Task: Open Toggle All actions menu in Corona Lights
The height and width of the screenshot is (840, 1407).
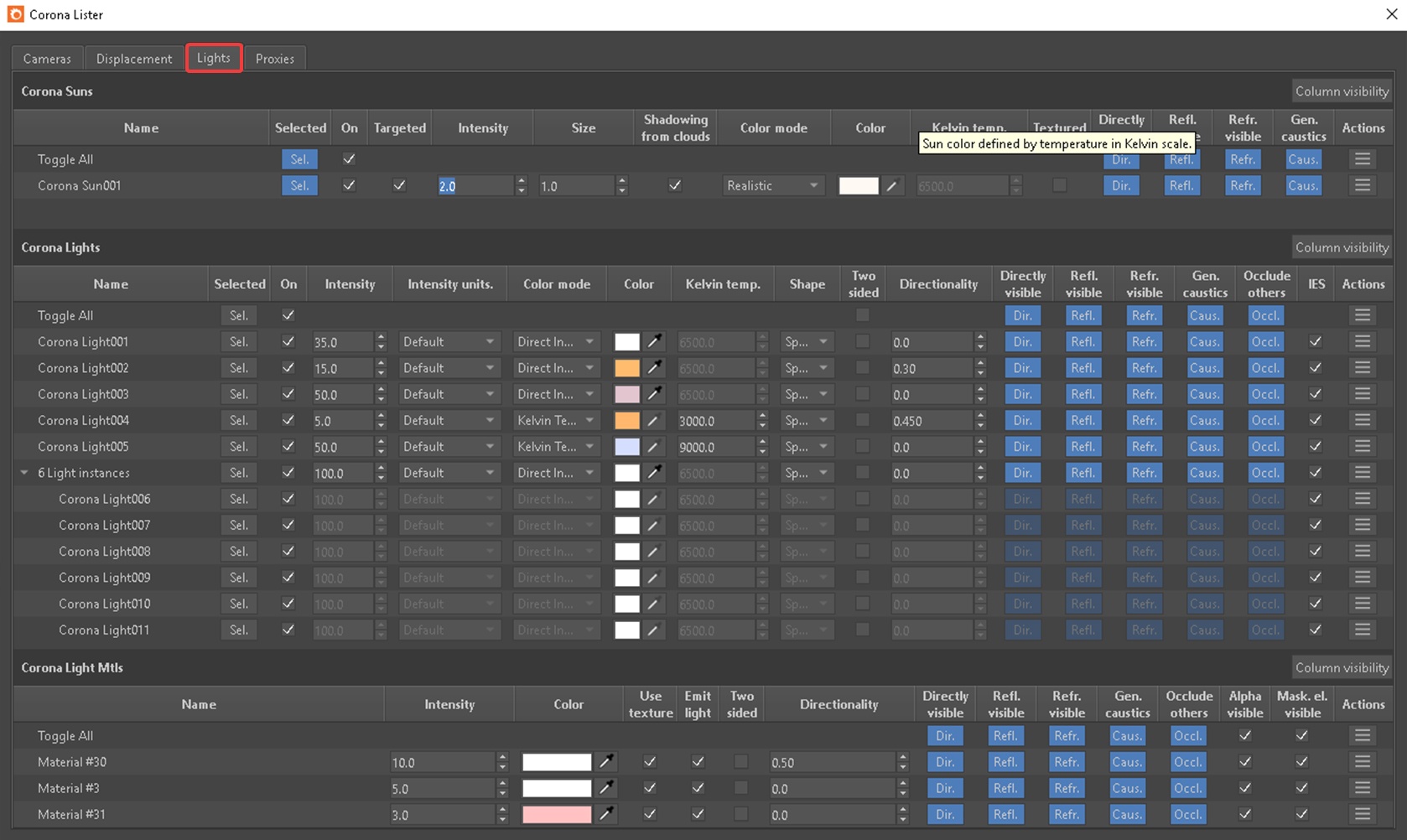Action: coord(1363,316)
